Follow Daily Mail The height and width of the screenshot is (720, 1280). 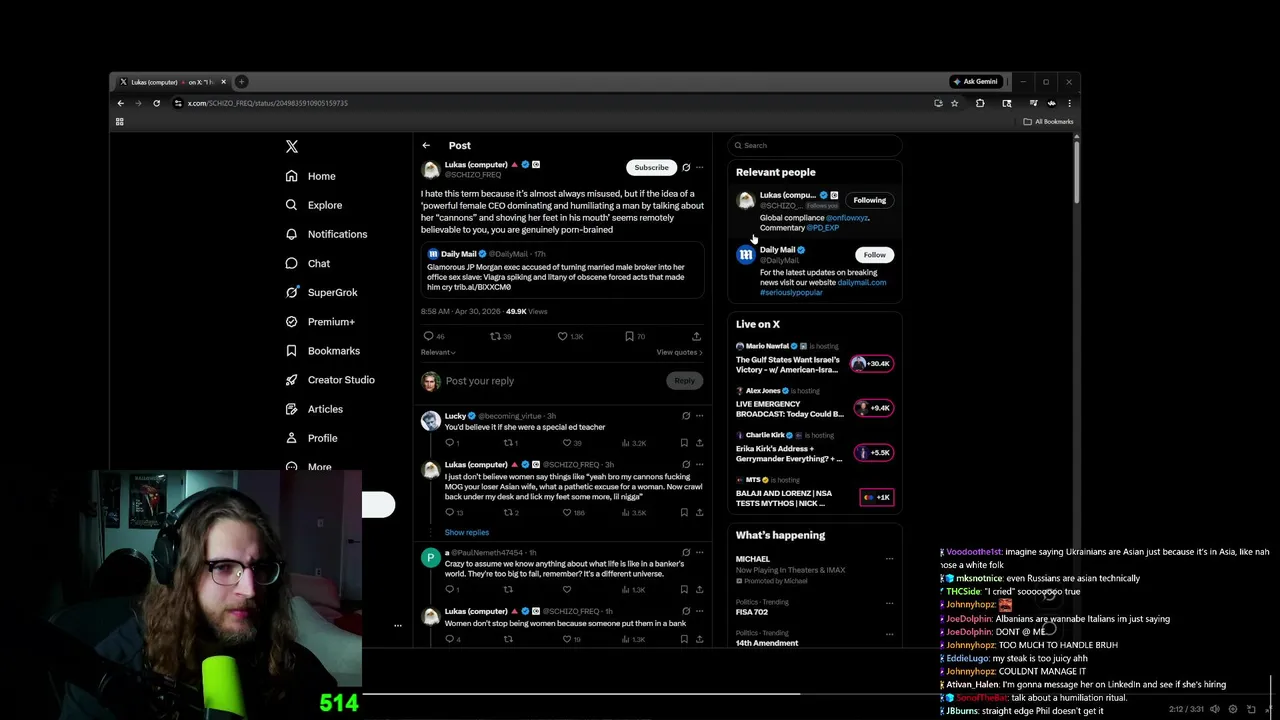click(875, 255)
